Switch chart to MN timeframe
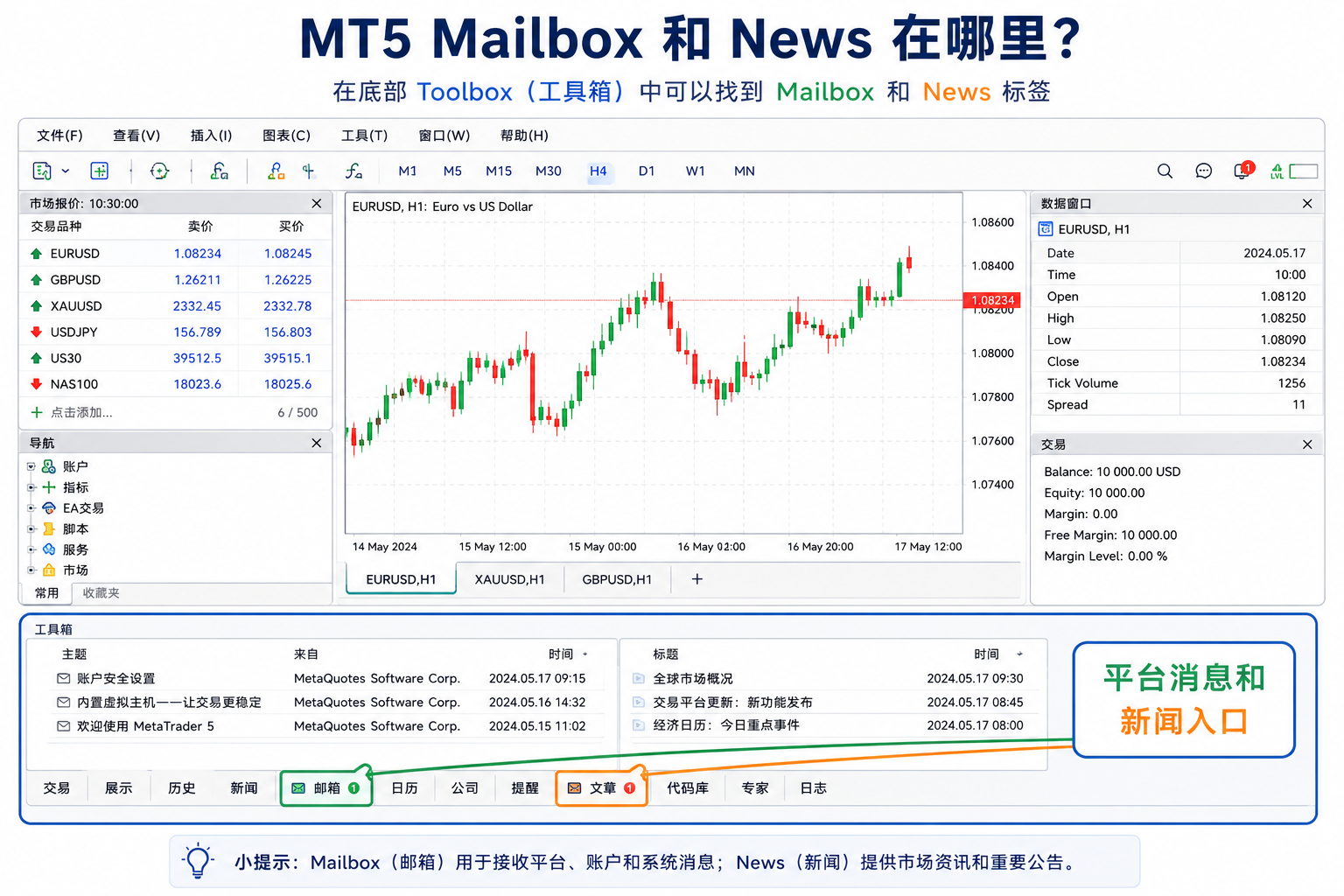 point(745,171)
